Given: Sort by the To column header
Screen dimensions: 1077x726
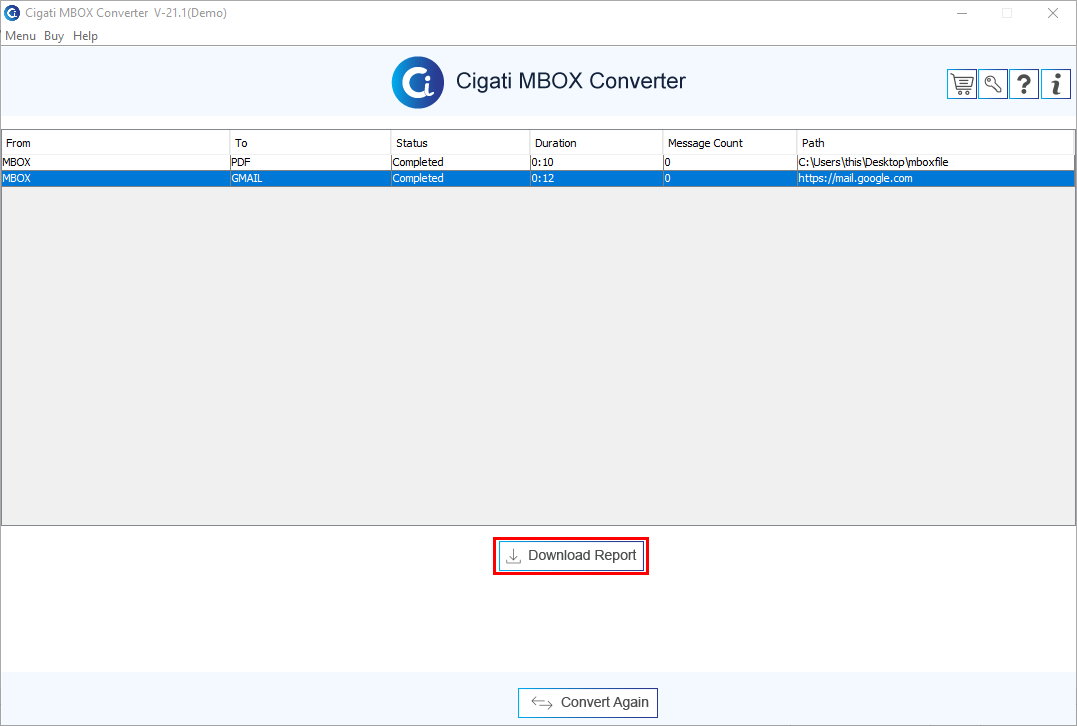Looking at the screenshot, I should point(310,143).
